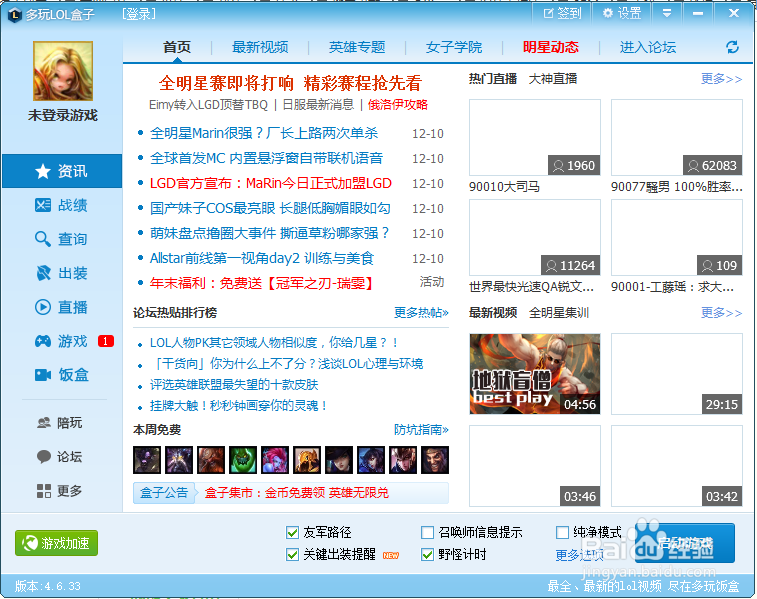The width and height of the screenshot is (757, 599).
Task: Select the 全明星集训 sub-tab
Action: coord(559,313)
